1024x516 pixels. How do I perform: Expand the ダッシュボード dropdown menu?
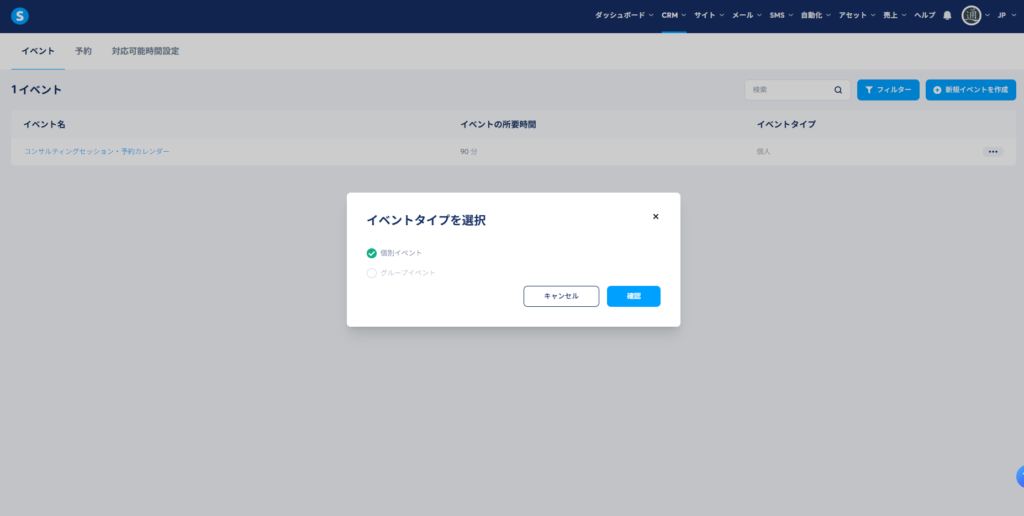pyautogui.click(x=624, y=16)
